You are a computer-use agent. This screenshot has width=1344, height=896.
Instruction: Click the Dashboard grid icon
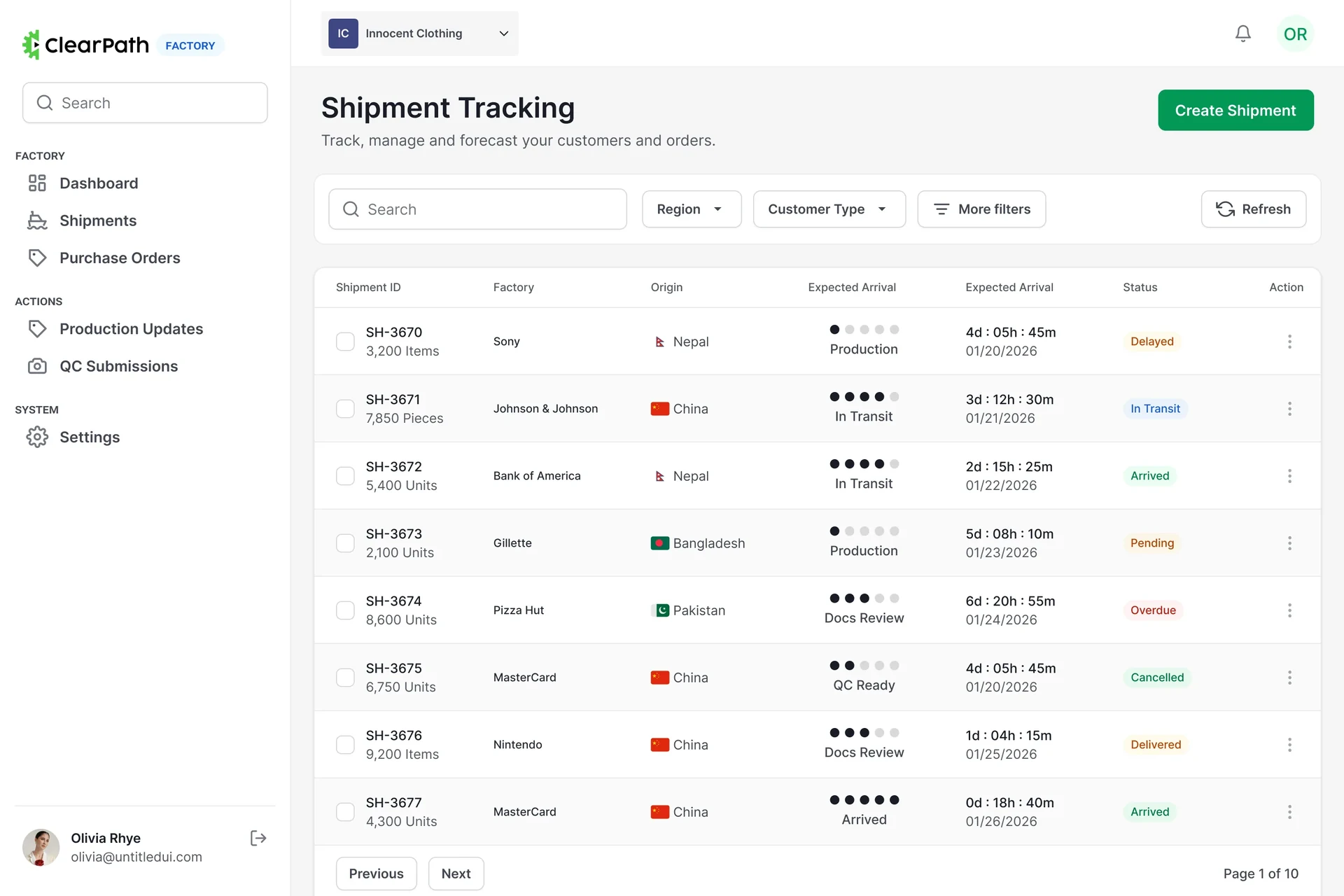point(37,183)
